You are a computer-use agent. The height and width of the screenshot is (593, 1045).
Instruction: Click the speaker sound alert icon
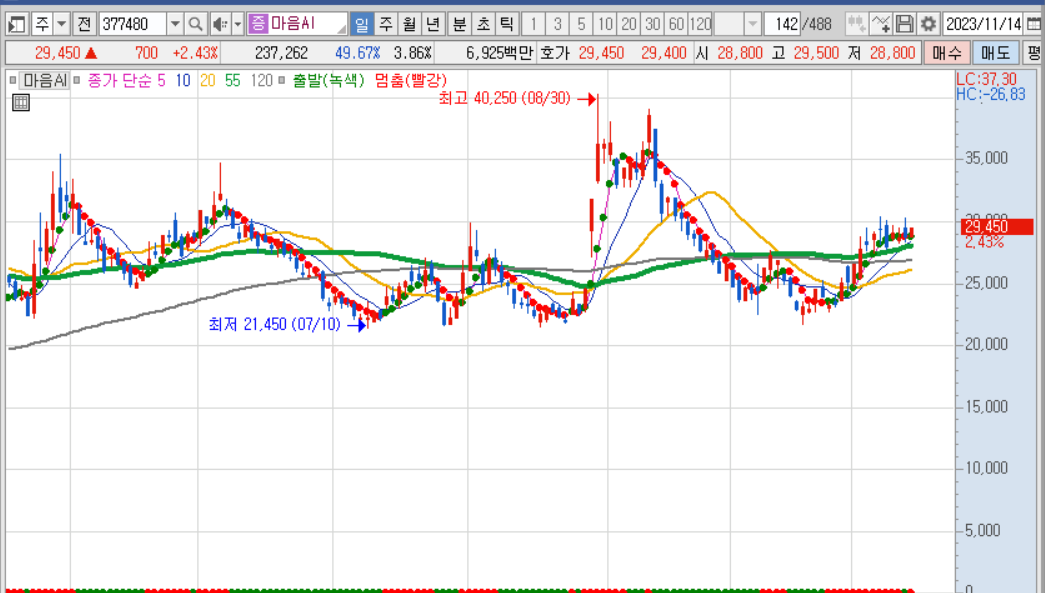[219, 22]
